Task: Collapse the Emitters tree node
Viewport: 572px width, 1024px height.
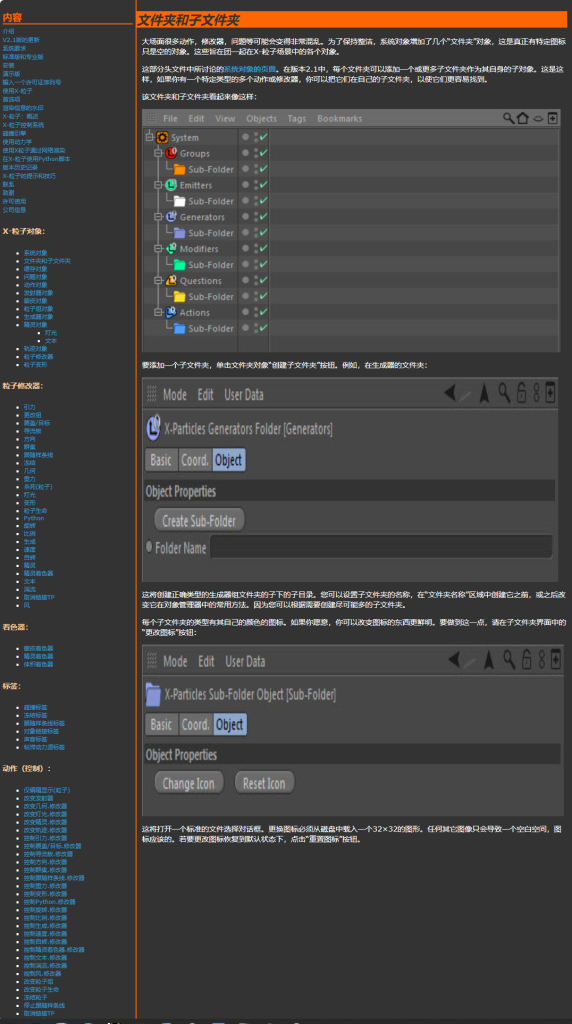Action: tap(158, 185)
